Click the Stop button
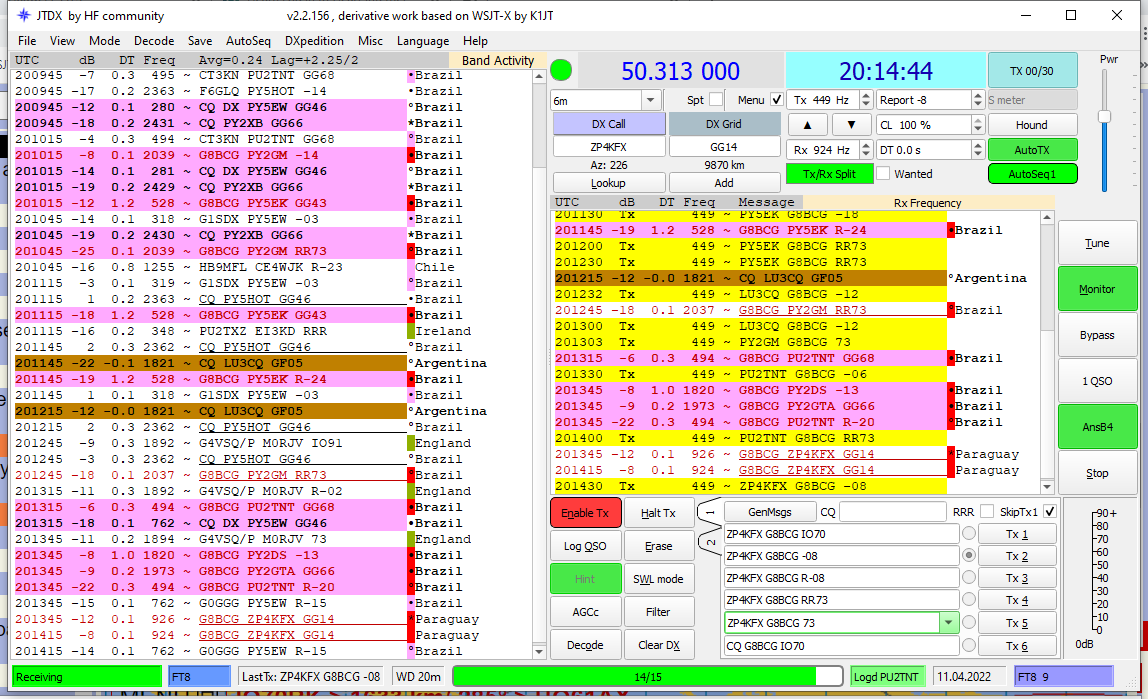The width and height of the screenshot is (1148, 699). (x=1097, y=473)
